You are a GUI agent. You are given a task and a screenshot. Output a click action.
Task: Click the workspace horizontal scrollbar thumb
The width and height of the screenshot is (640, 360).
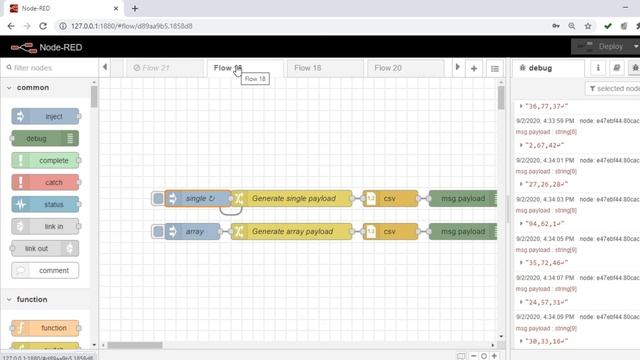click(135, 345)
